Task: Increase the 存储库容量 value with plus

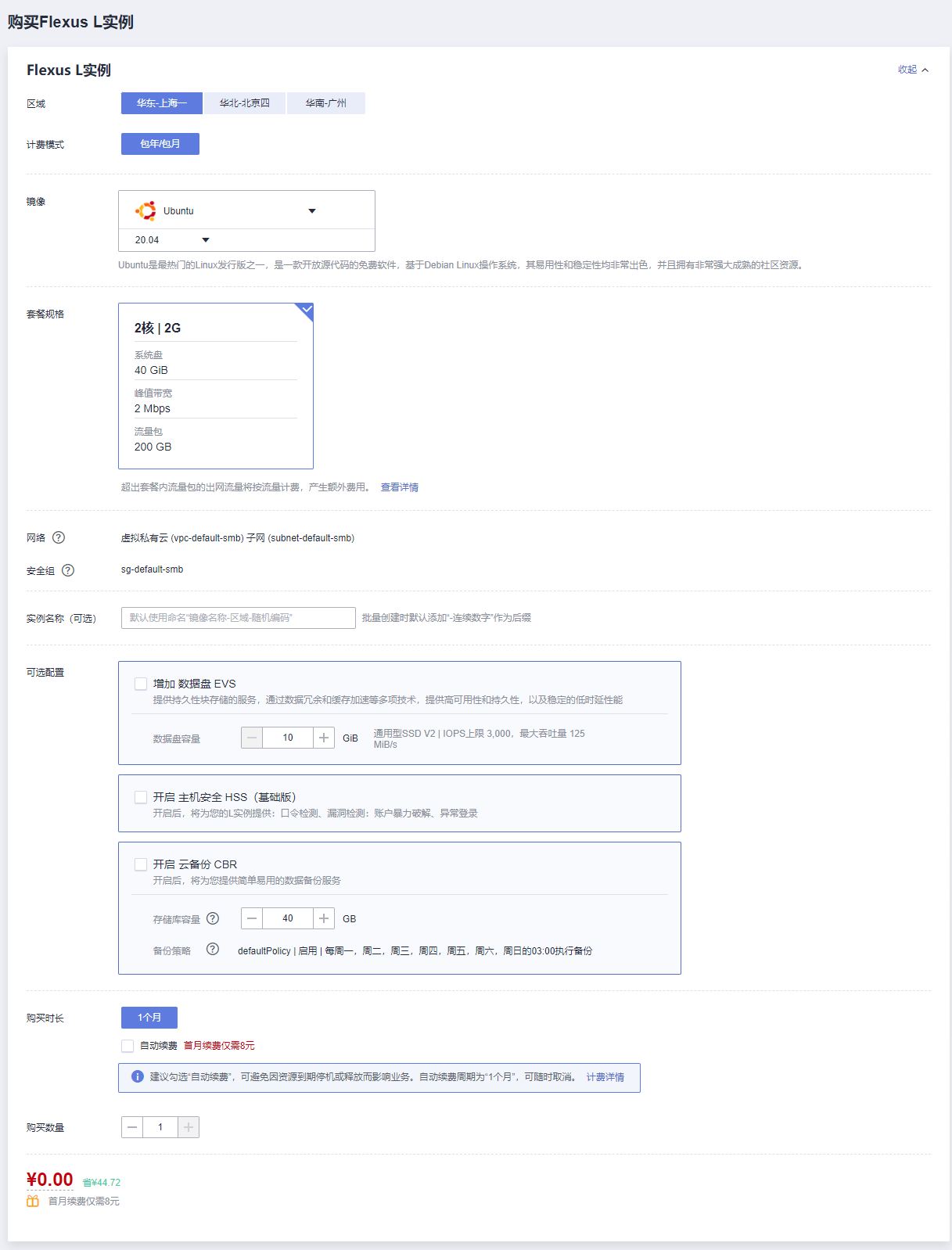Action: [x=324, y=918]
